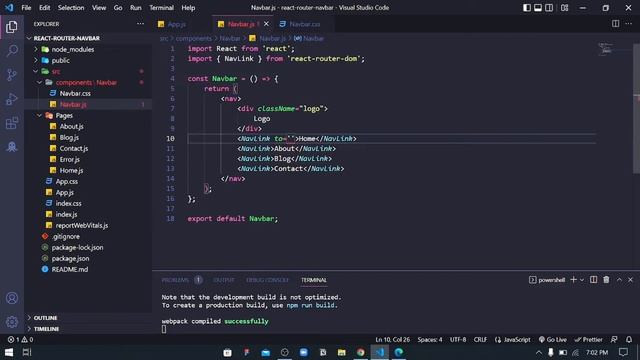Customize layout icon in title bar

pyautogui.click(x=564, y=8)
